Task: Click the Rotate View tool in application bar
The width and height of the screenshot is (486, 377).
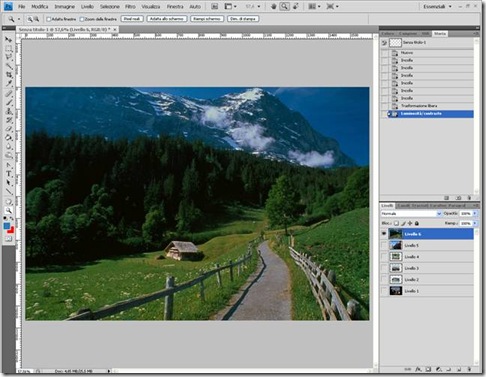Action: coord(295,6)
